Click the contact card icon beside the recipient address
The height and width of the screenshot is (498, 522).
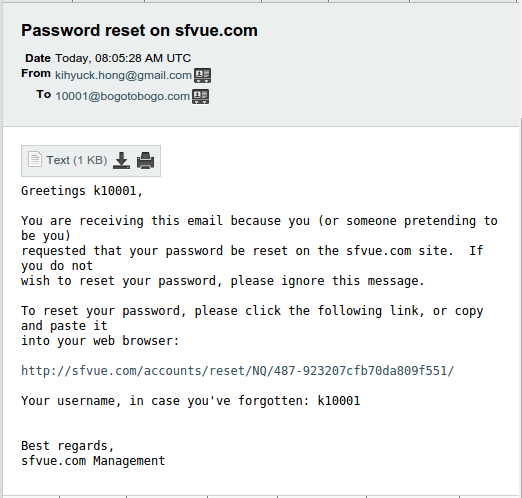pos(201,97)
